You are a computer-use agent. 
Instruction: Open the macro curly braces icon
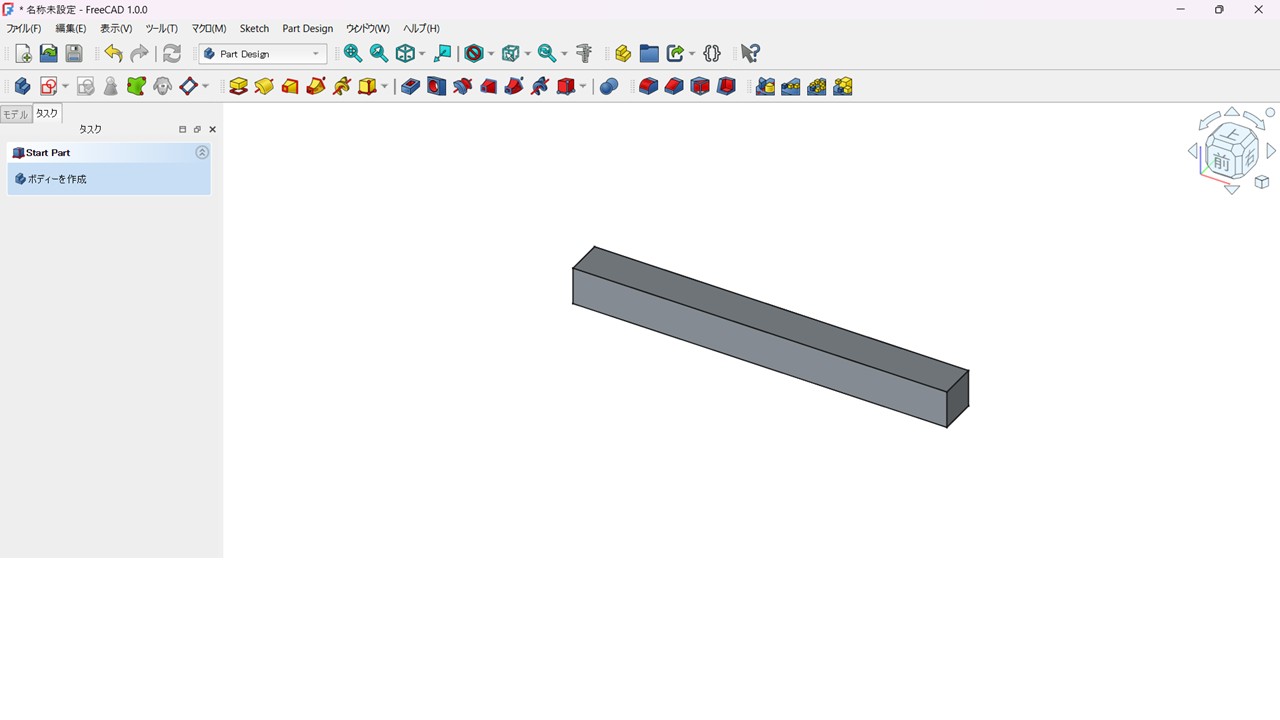point(712,54)
